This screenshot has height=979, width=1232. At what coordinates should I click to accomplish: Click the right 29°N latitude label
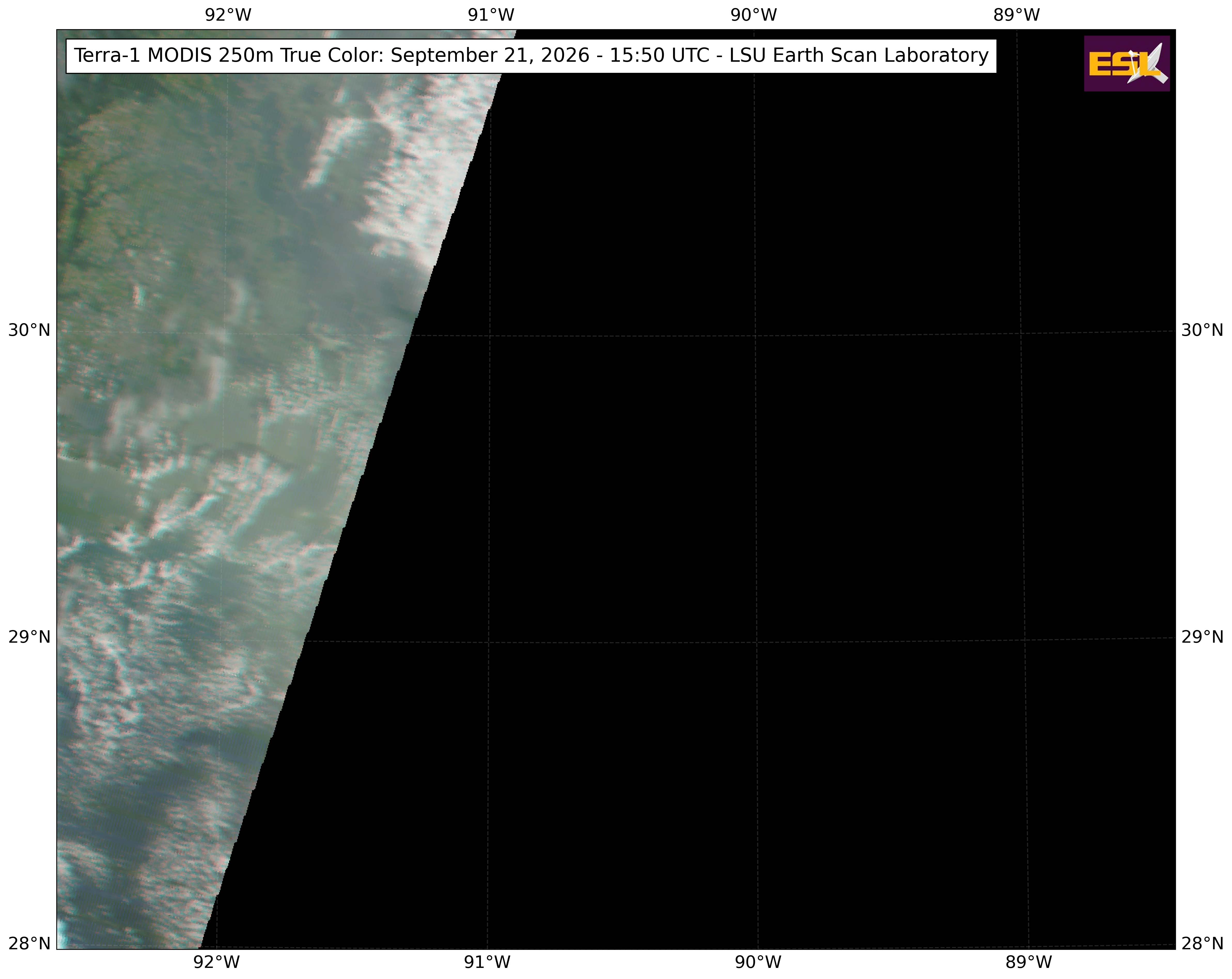pyautogui.click(x=1202, y=637)
